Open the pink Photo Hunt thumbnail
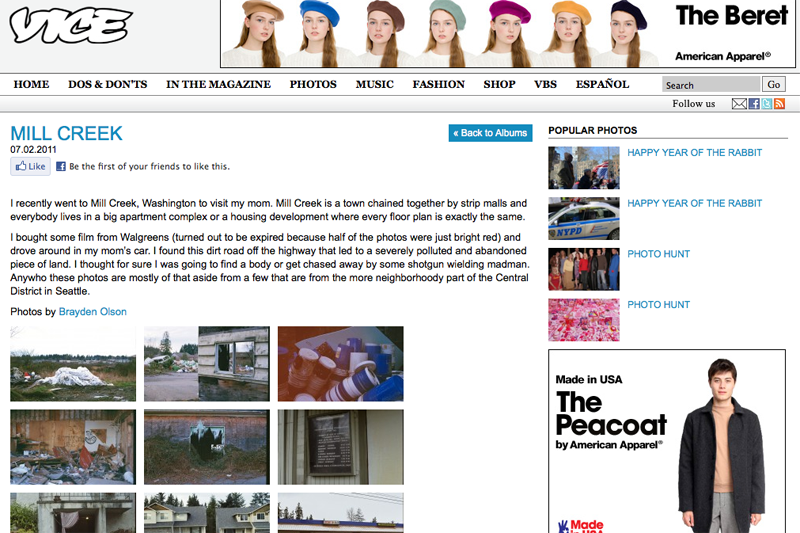Image resolution: width=800 pixels, height=533 pixels. pos(584,320)
